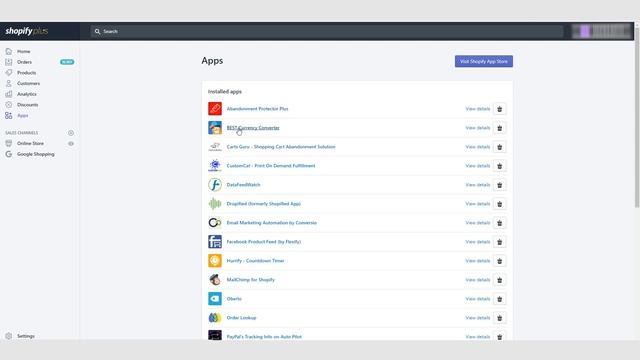View details for CustomCat app
This screenshot has width=640, height=360.
478,166
